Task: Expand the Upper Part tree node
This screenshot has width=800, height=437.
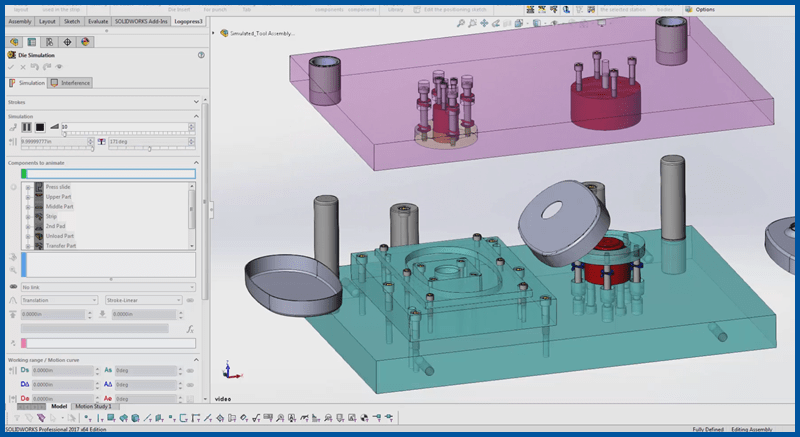Action: [x=28, y=197]
